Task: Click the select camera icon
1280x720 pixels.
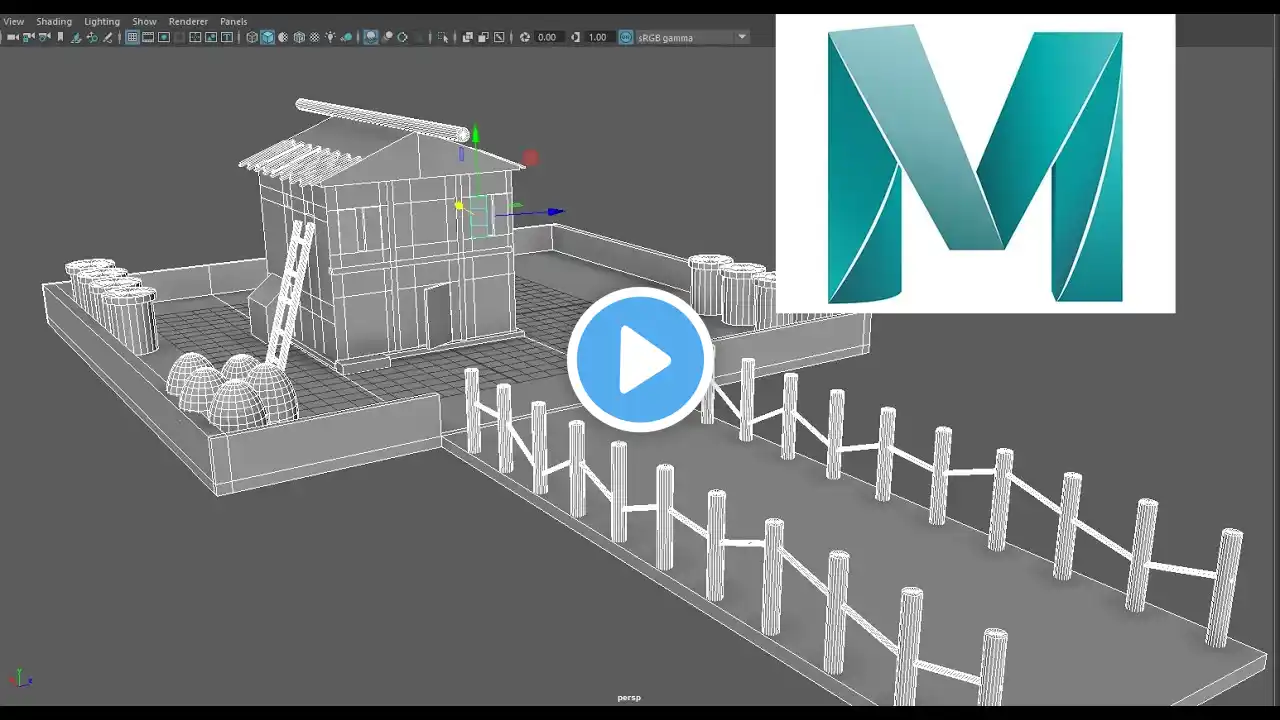Action: click(13, 37)
